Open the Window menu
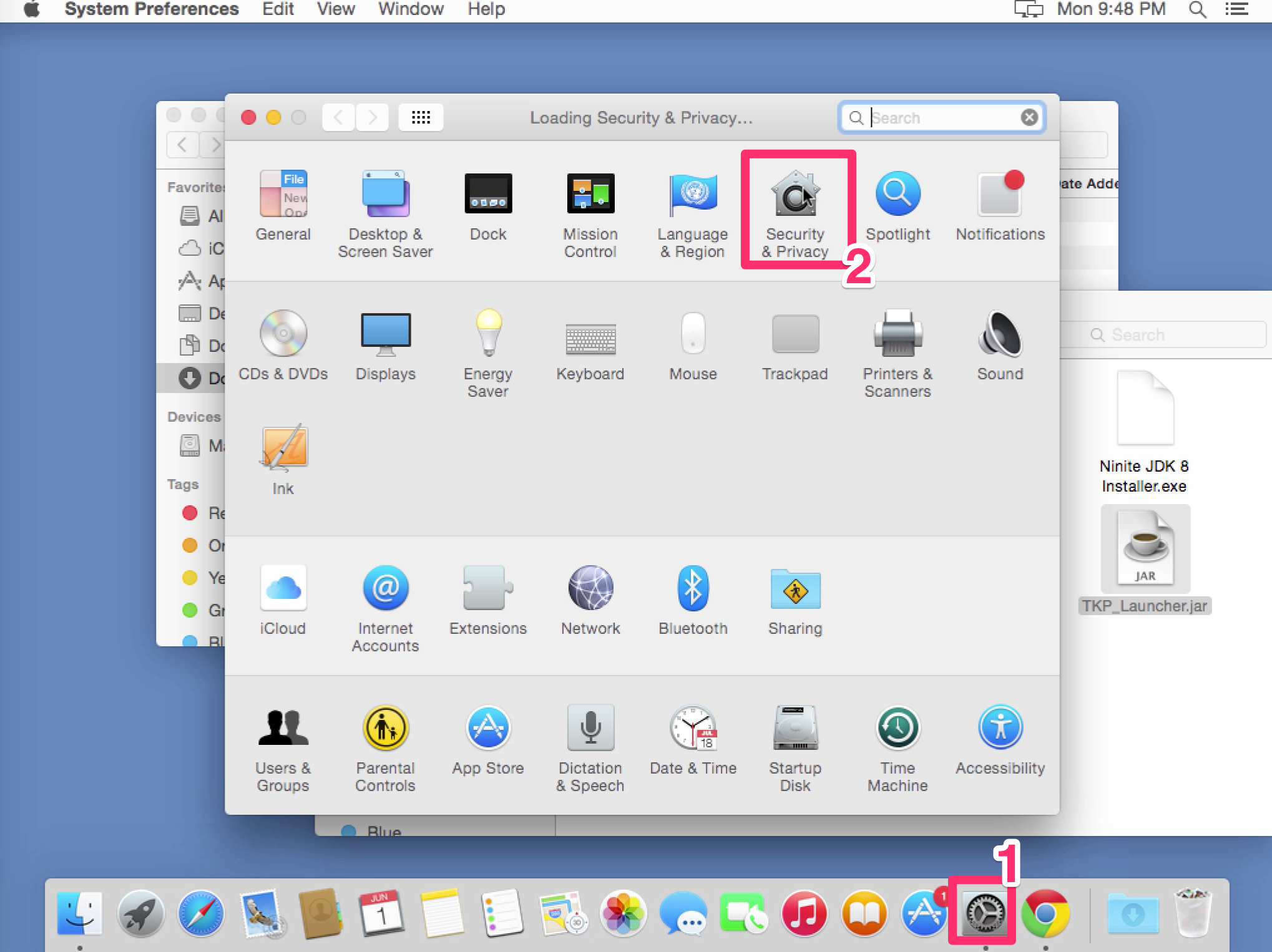Viewport: 1272px width, 952px height. 411,9
